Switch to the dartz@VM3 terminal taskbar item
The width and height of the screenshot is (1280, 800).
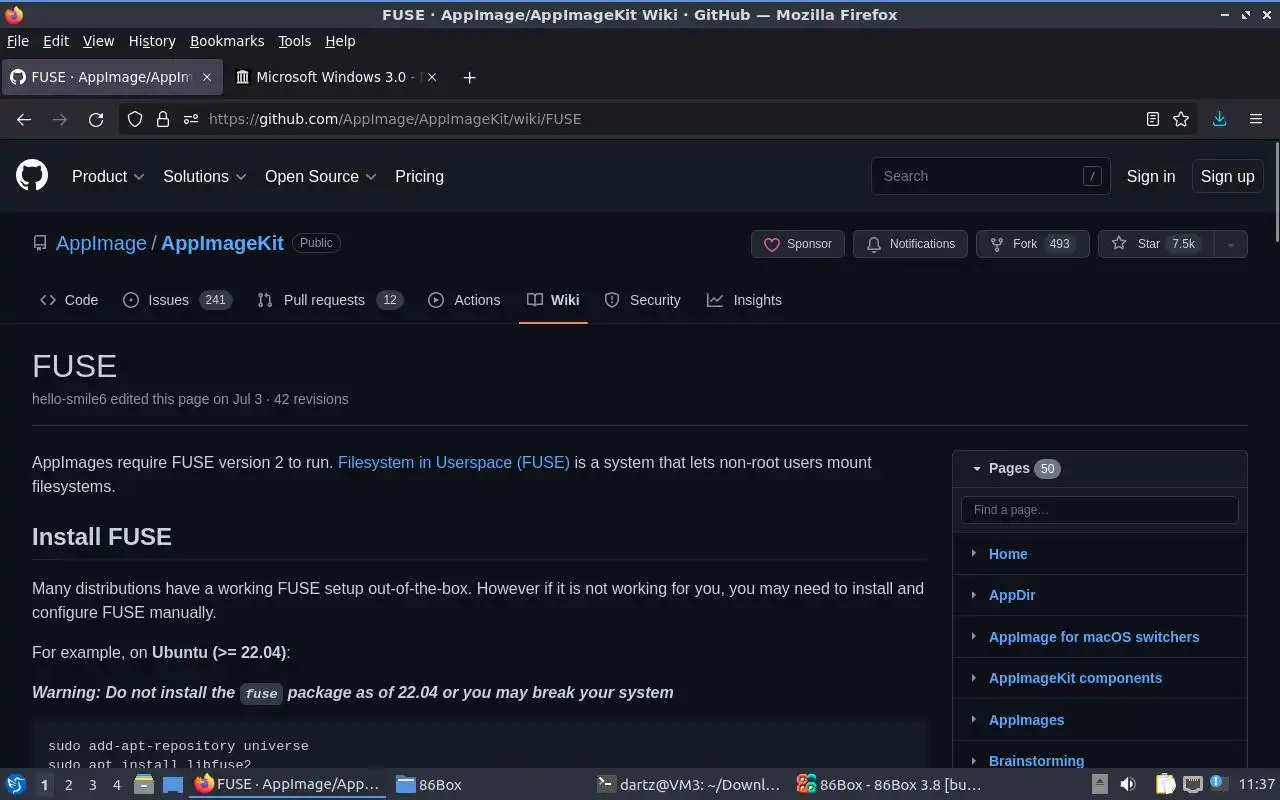[690, 785]
